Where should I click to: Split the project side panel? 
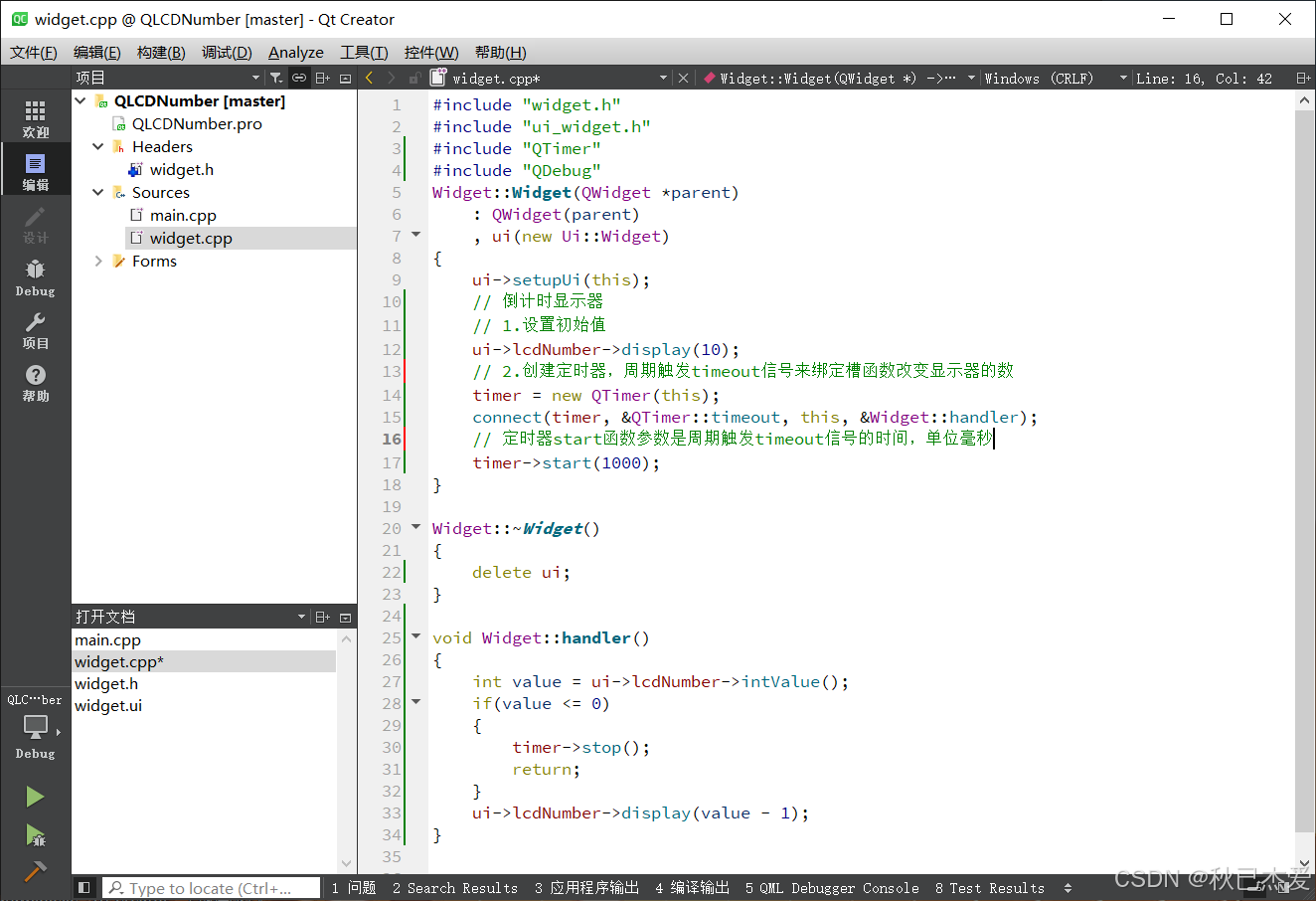pyautogui.click(x=323, y=78)
